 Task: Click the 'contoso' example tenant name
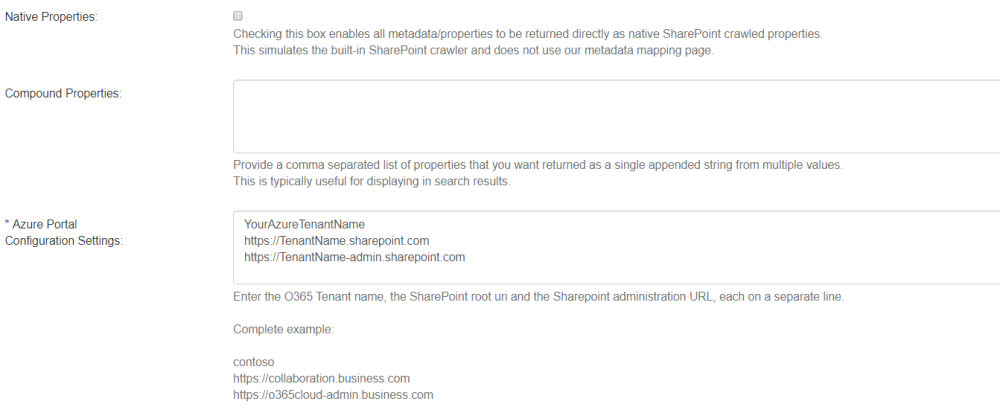pyautogui.click(x=254, y=362)
